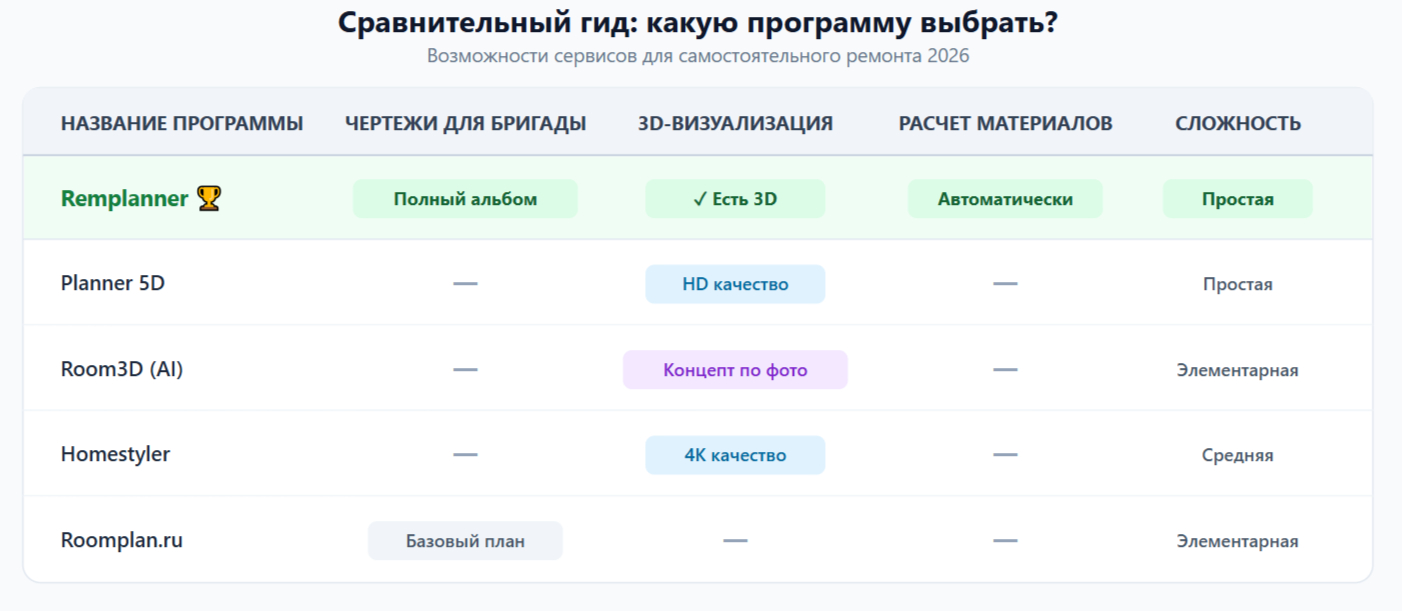
Task: Click the dash under 3D-визуализация in the Roomplan.ru row
Action: [735, 541]
